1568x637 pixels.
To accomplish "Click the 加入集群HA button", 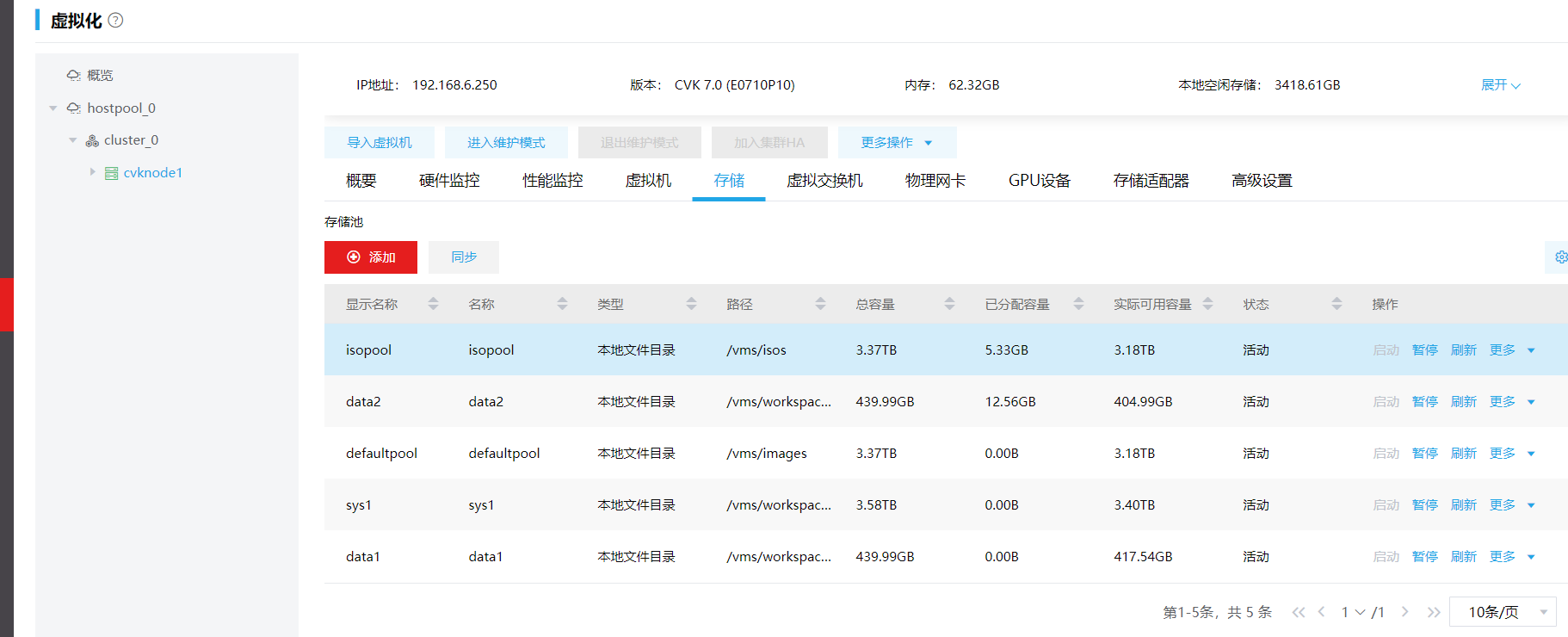I will click(x=769, y=143).
